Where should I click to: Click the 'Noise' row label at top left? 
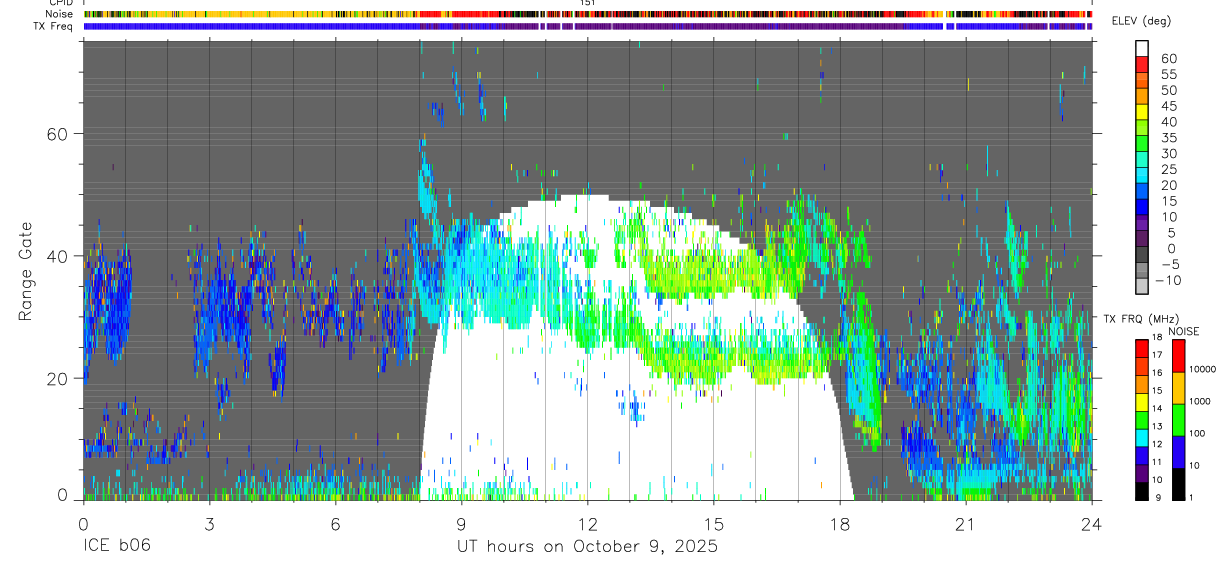[x=59, y=14]
